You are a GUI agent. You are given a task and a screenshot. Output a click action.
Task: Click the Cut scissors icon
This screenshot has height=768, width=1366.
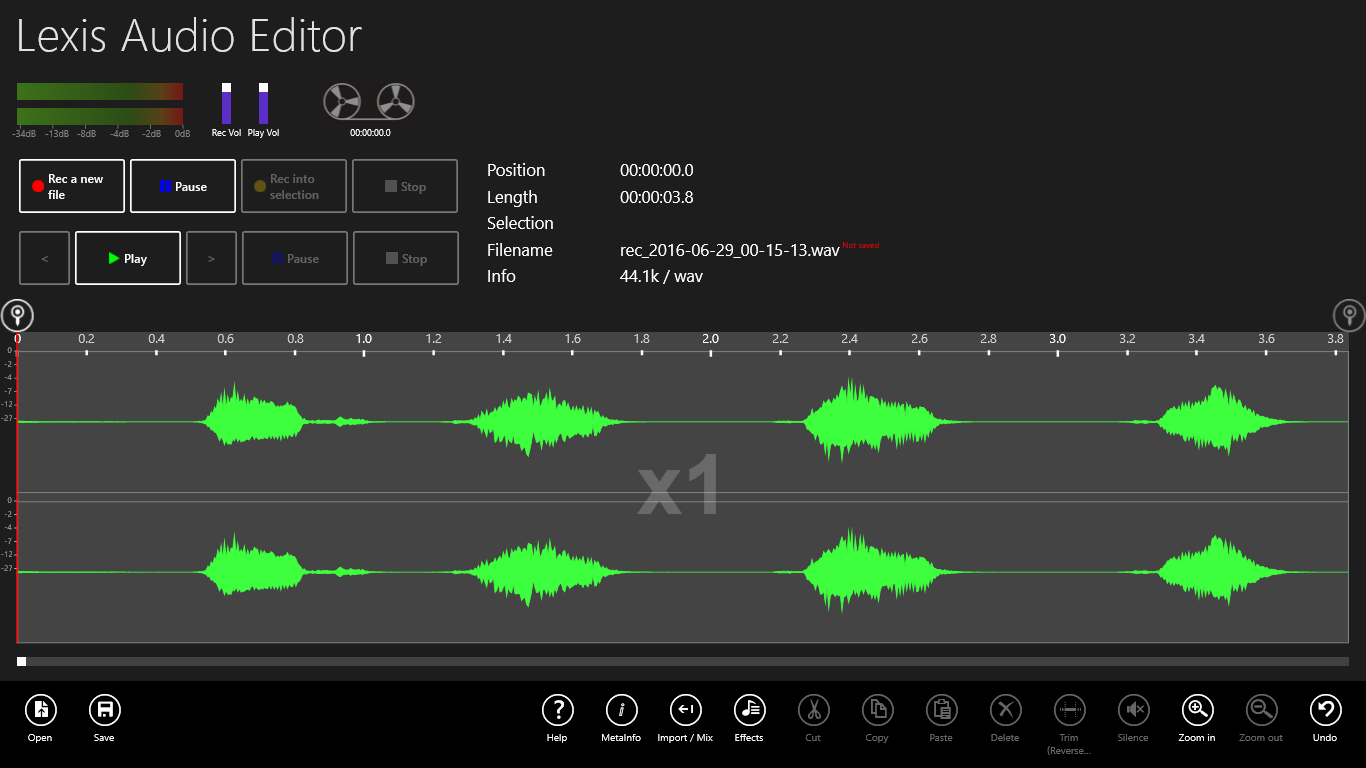(x=813, y=710)
